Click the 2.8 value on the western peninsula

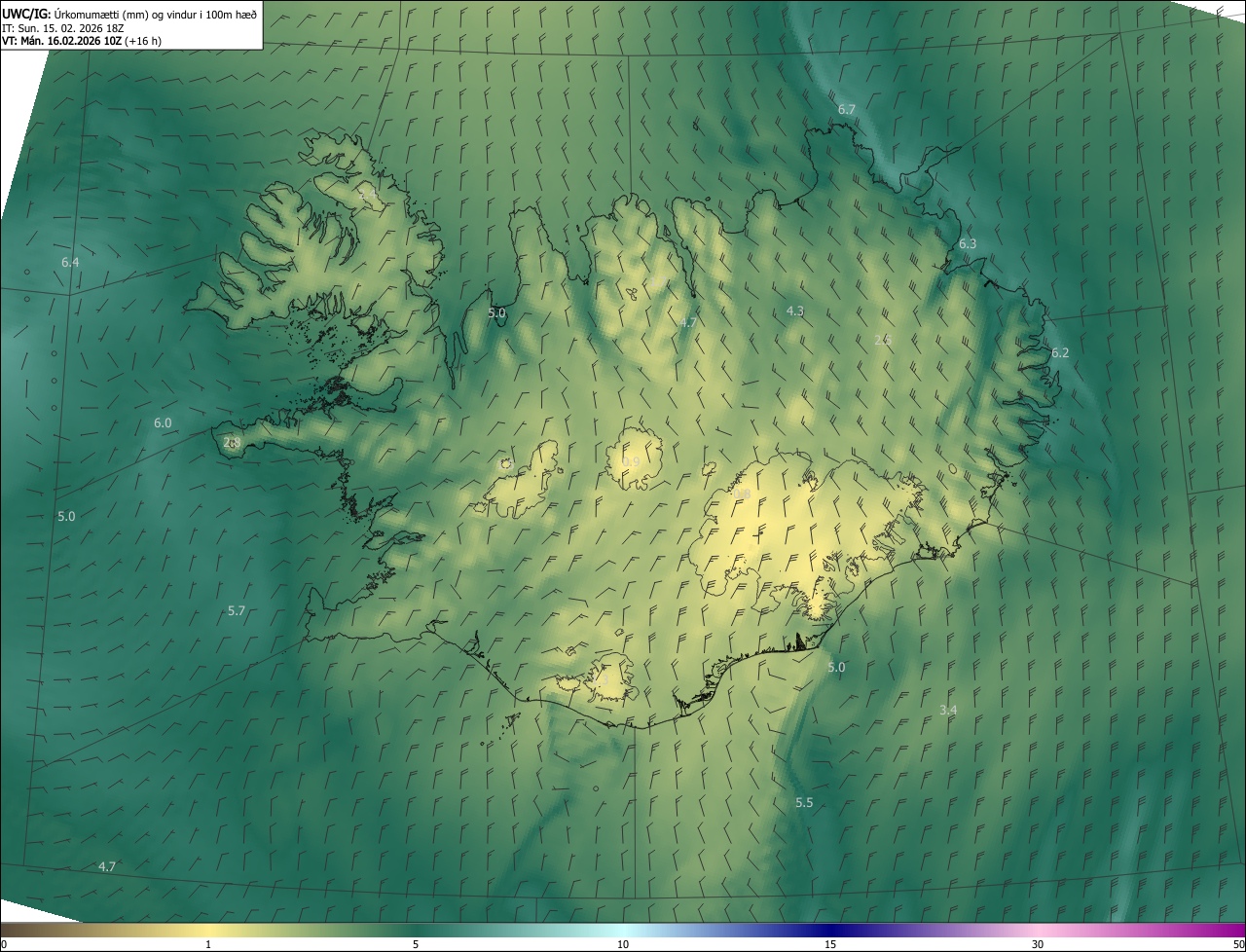pos(232,442)
